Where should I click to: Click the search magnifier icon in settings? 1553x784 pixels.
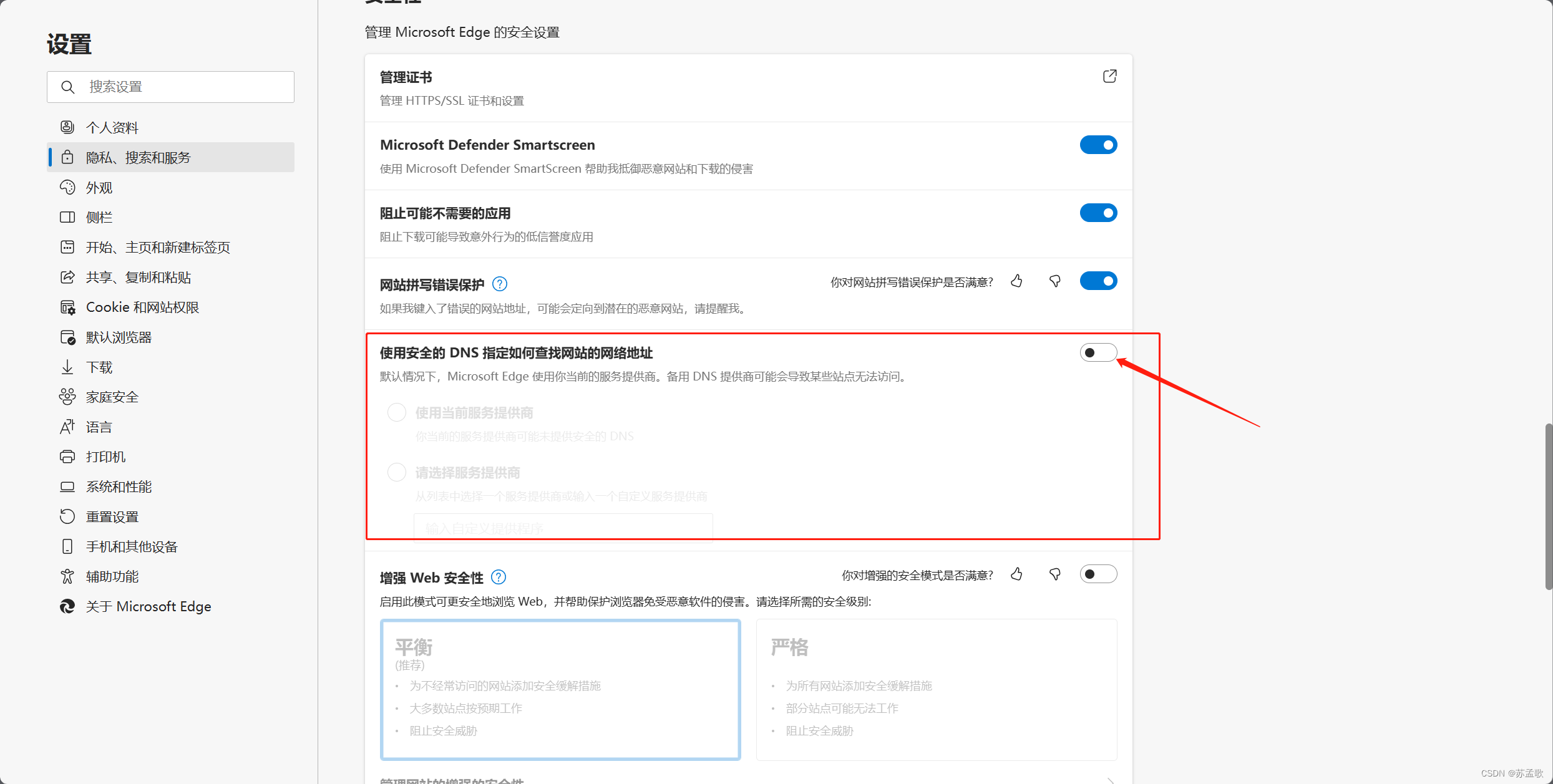tap(68, 87)
